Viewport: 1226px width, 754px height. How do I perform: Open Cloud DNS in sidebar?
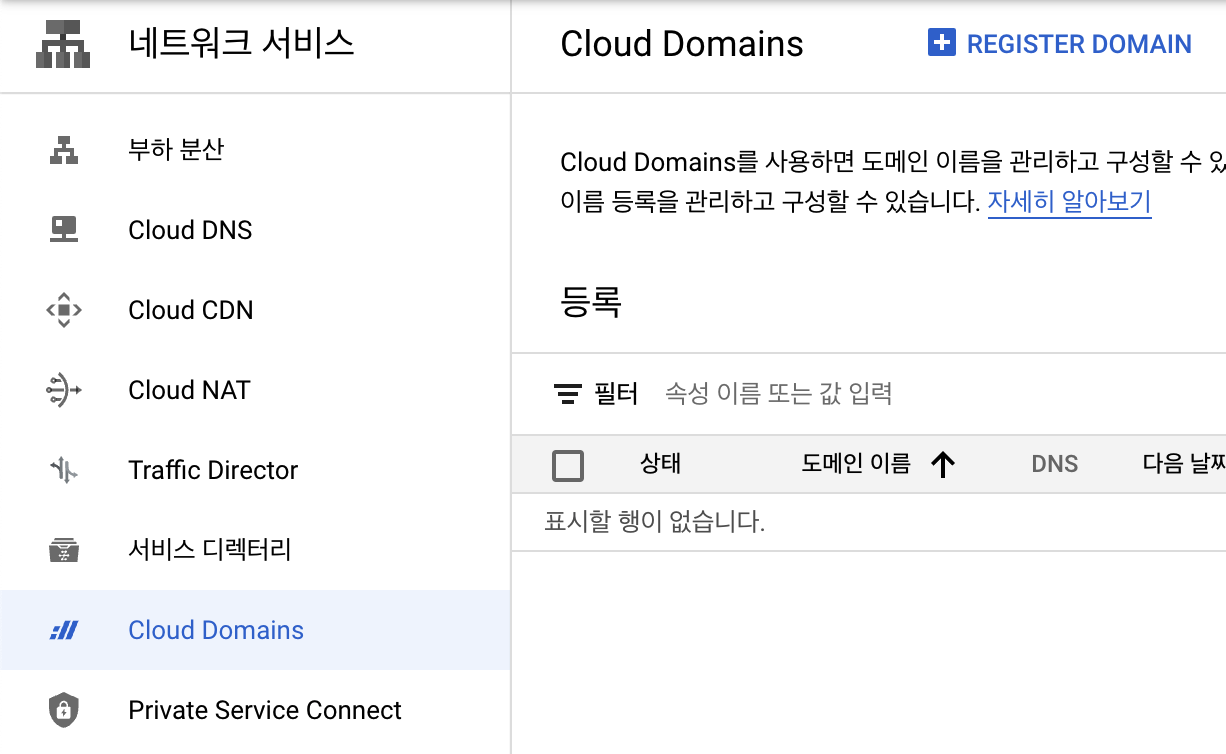255,230
